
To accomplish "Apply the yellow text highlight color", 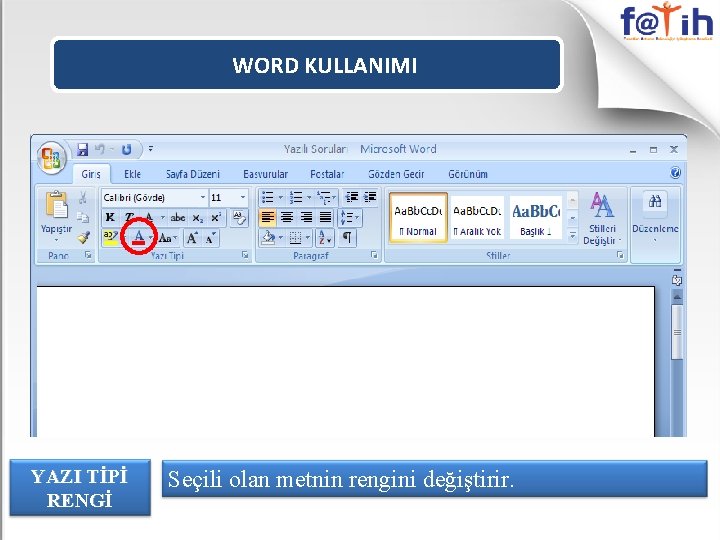I will [110, 237].
